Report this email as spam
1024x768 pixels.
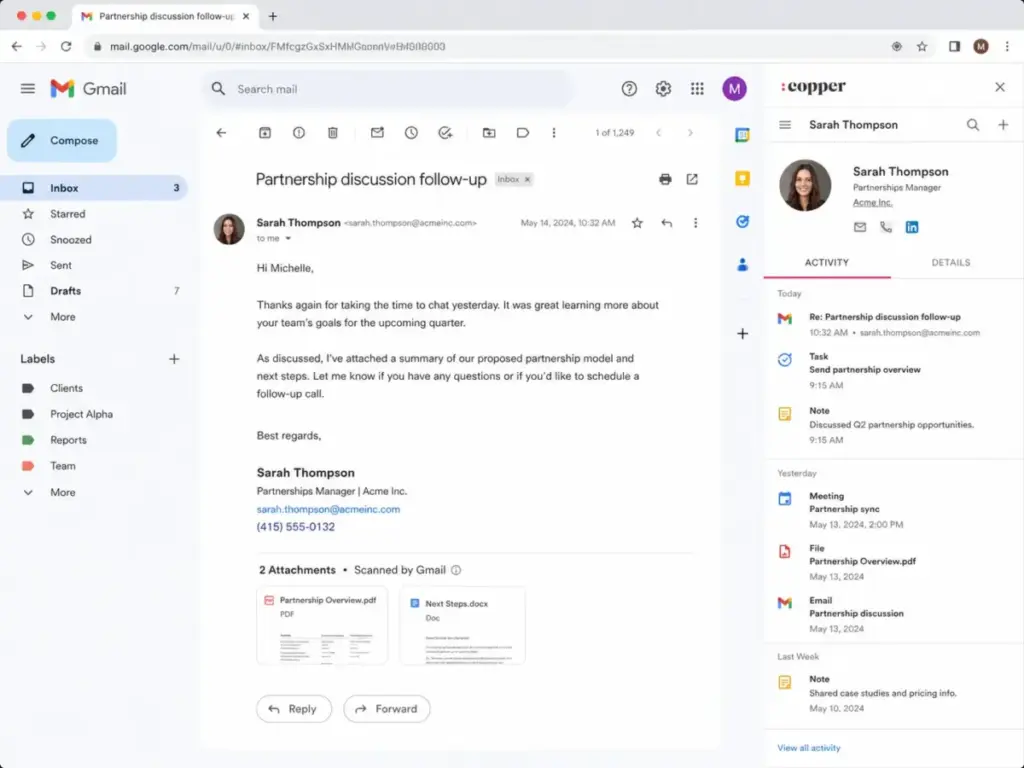pyautogui.click(x=298, y=133)
